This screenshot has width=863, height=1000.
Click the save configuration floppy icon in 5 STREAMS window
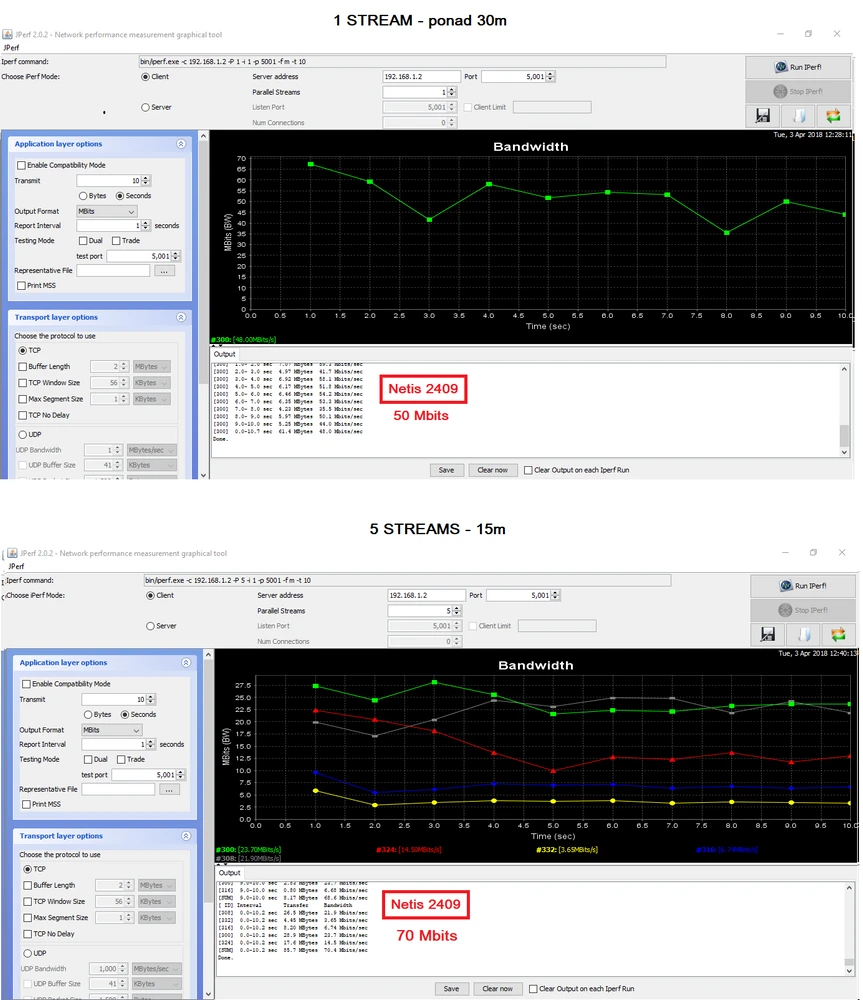coord(768,634)
